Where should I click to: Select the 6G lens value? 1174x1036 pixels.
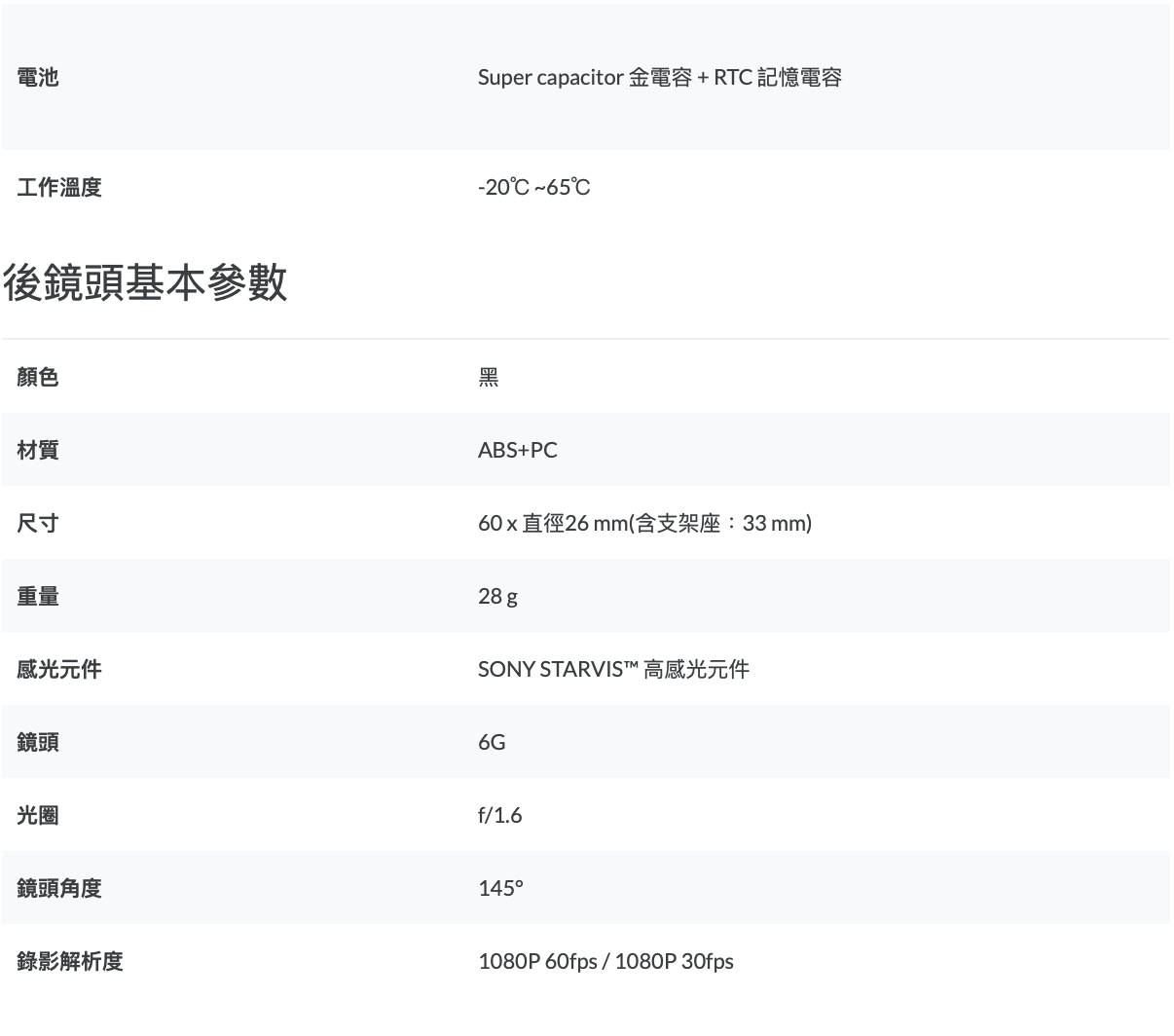(492, 742)
